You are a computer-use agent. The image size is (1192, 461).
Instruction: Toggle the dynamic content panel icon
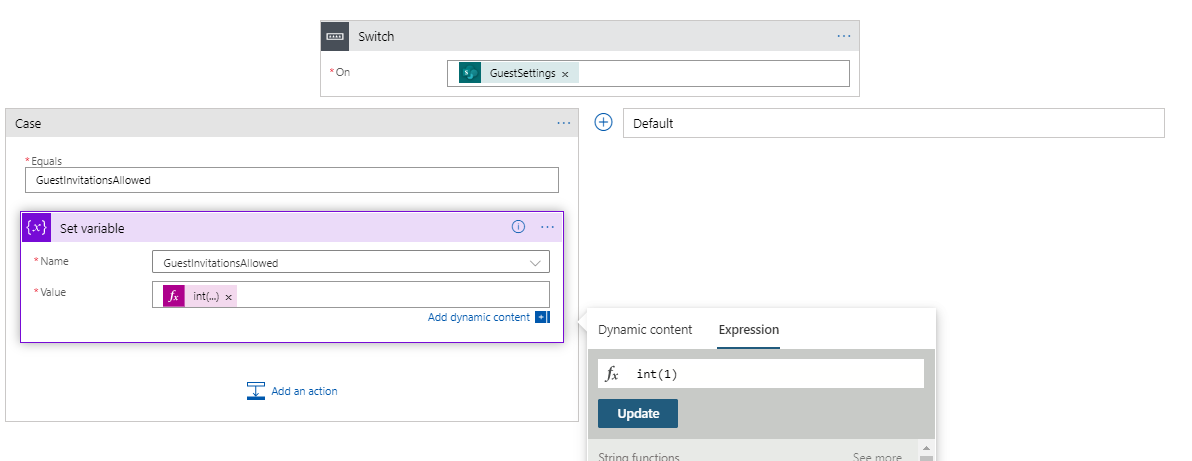542,317
